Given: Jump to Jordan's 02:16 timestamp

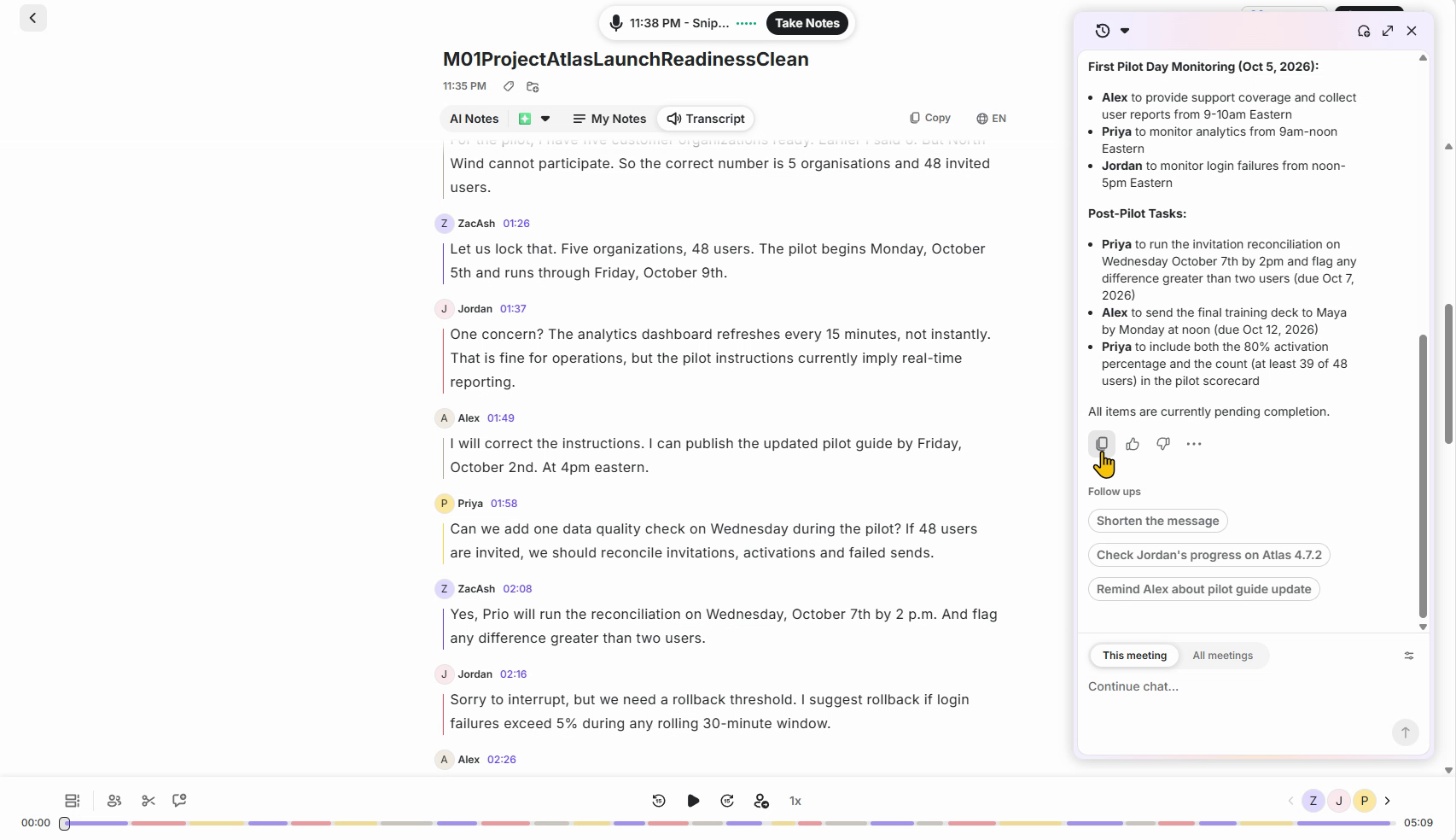Looking at the screenshot, I should coord(513,674).
